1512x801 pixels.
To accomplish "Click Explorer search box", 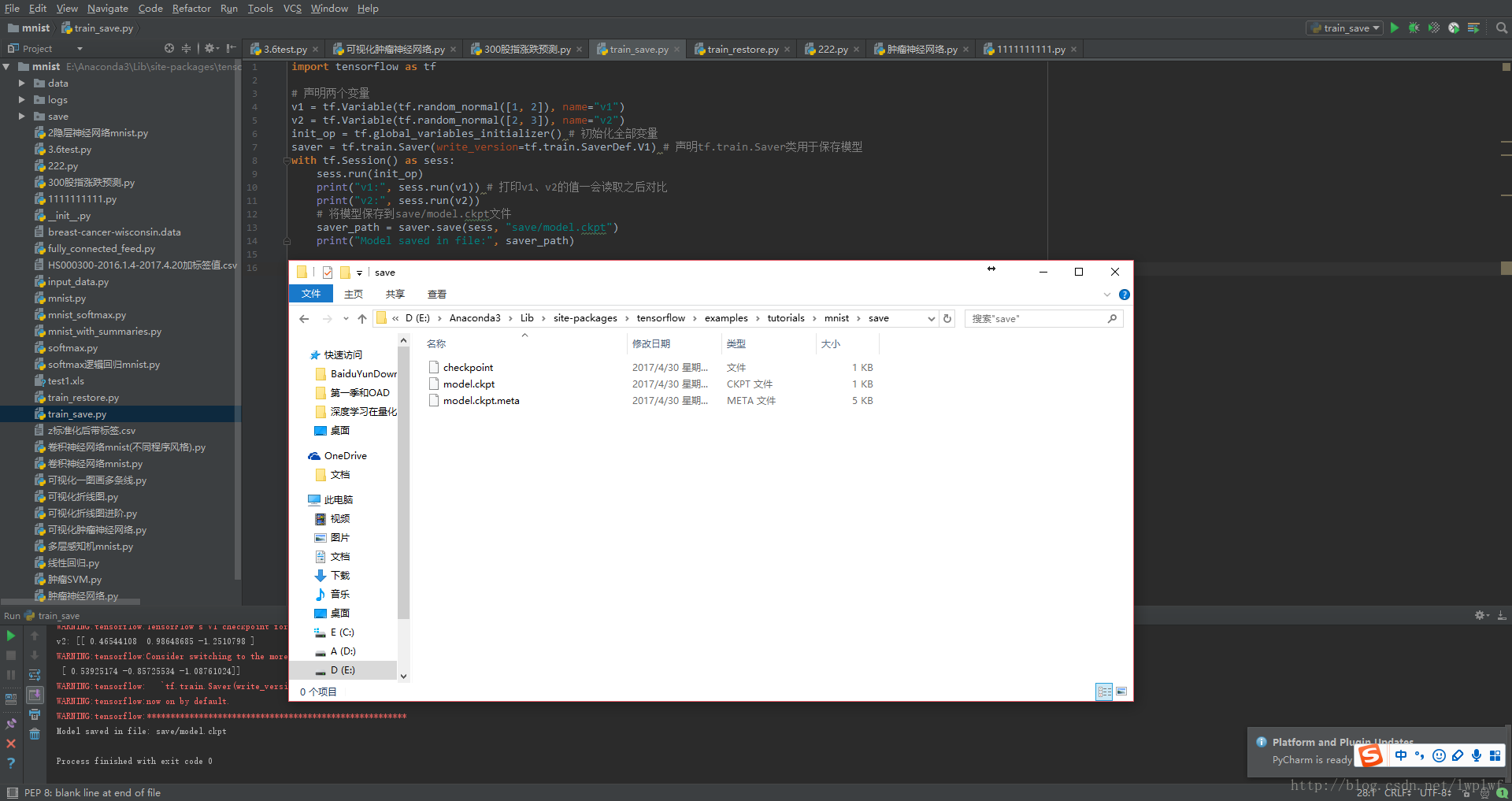I will point(1043,318).
